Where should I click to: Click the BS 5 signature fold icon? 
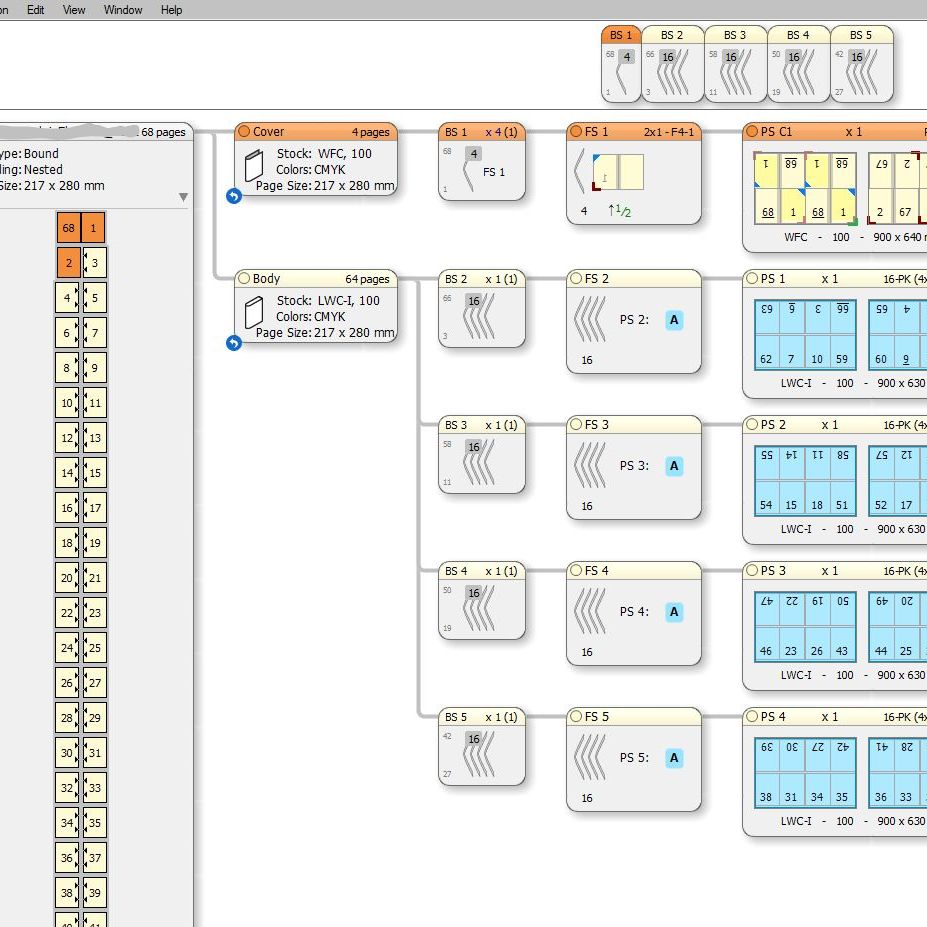[x=479, y=756]
